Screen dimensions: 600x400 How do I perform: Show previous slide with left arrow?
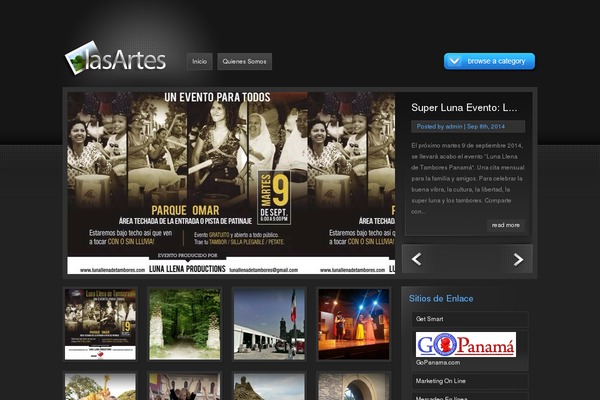pyautogui.click(x=416, y=259)
